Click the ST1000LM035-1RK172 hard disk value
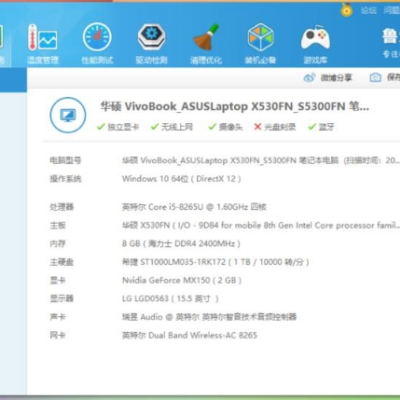400x400 pixels. tap(216, 262)
